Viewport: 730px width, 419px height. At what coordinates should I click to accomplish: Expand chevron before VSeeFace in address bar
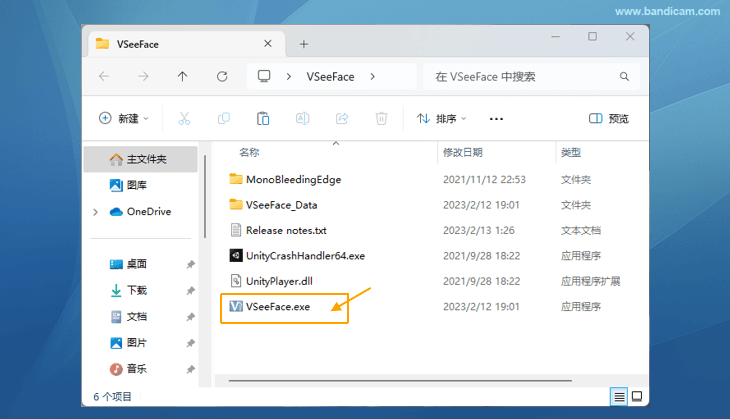[289, 76]
